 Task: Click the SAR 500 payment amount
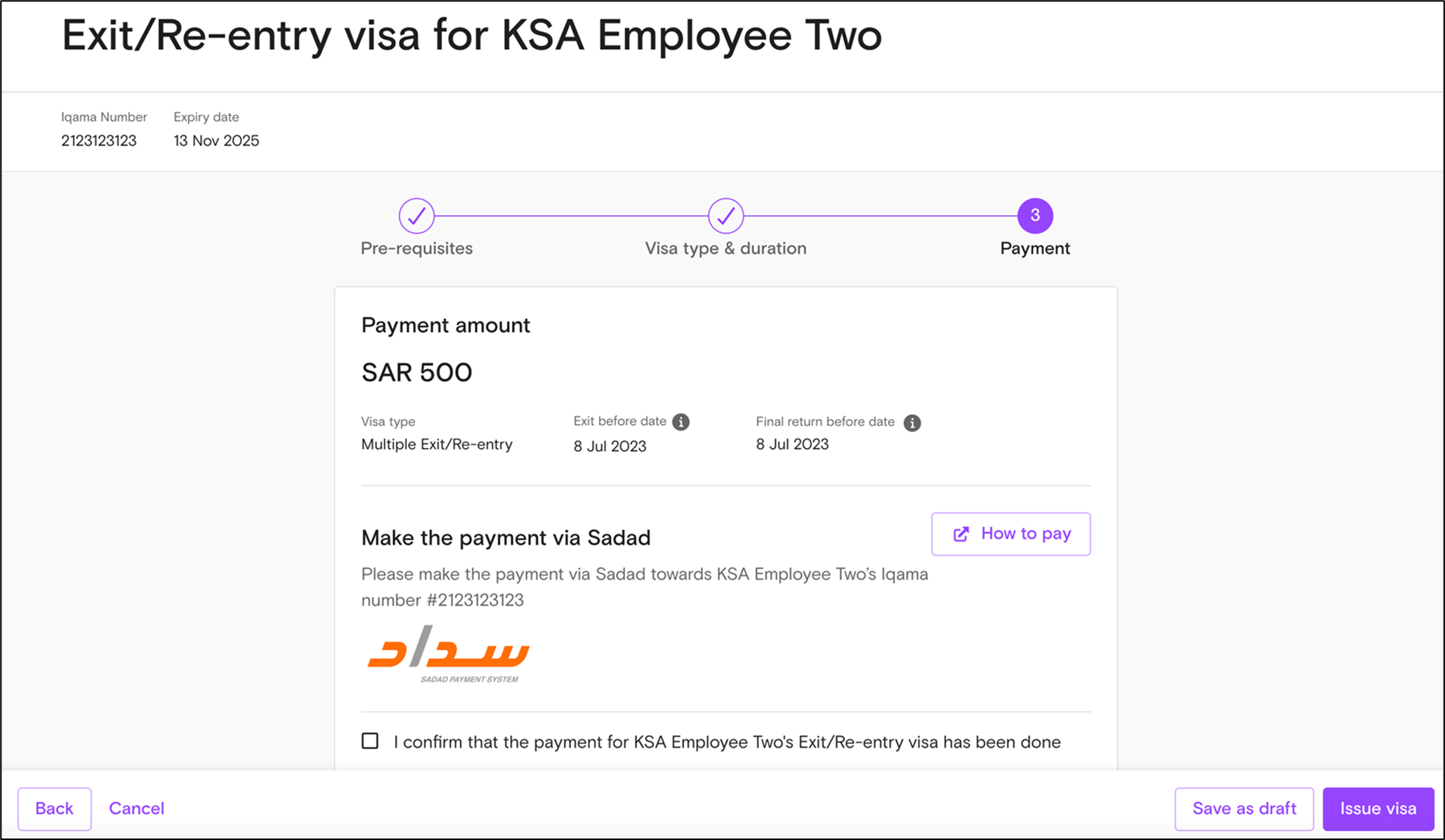(417, 372)
